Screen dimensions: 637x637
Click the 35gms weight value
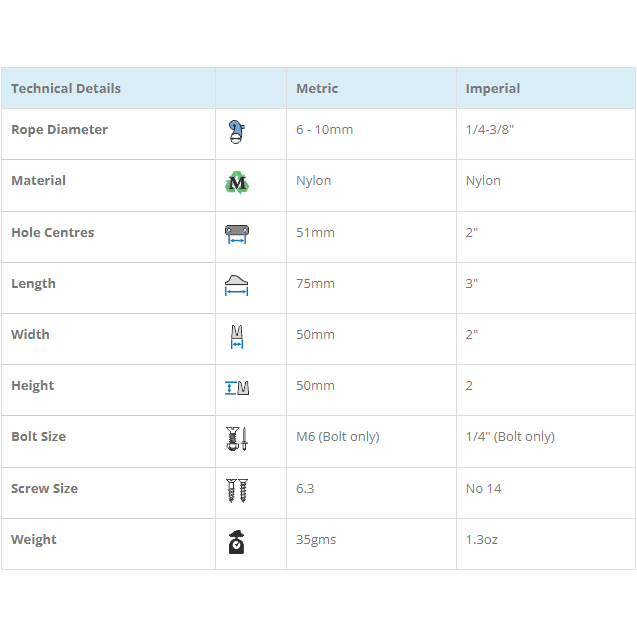316,540
